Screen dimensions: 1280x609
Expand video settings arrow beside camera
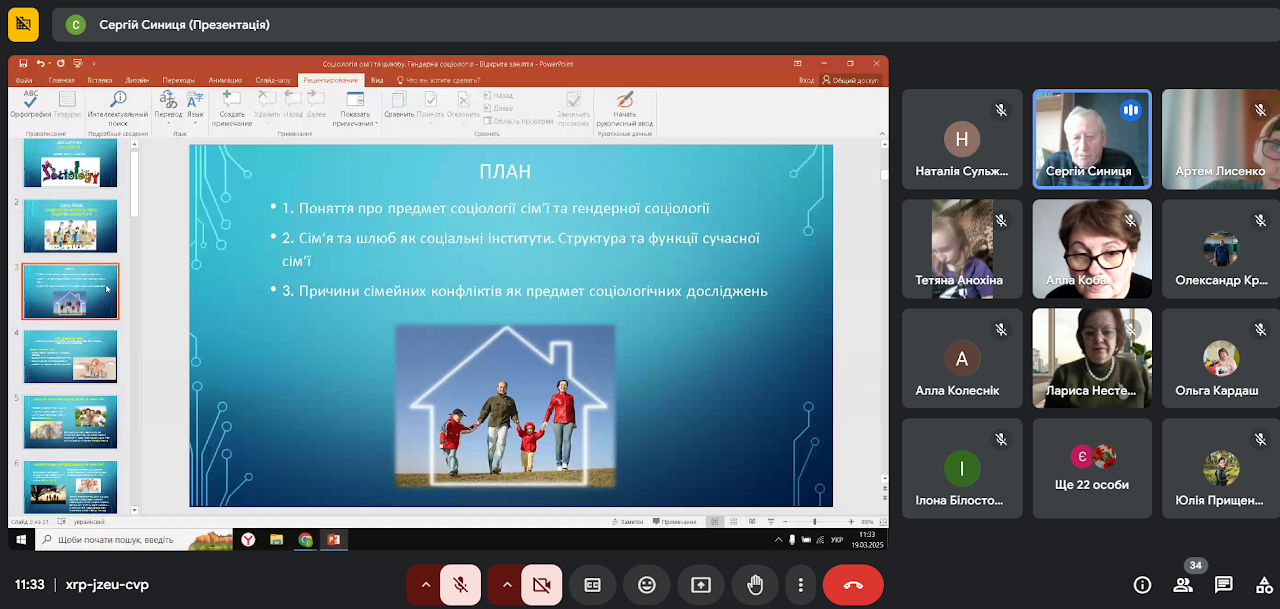pyautogui.click(x=506, y=585)
